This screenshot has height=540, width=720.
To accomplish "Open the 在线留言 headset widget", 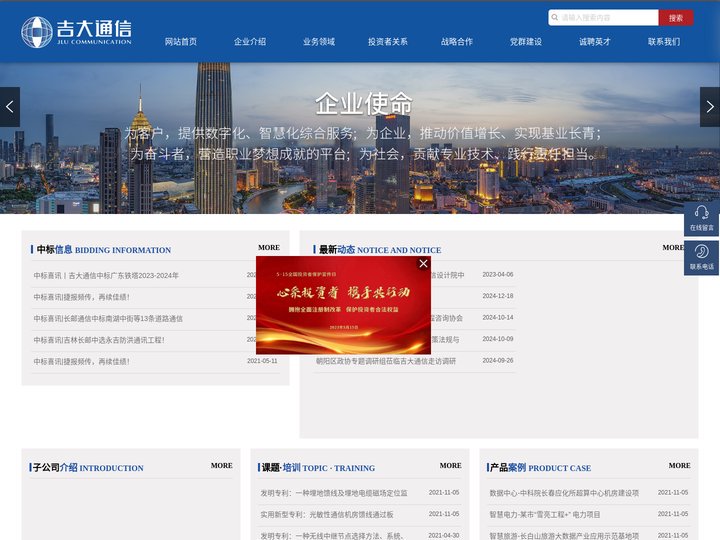I will tap(701, 218).
